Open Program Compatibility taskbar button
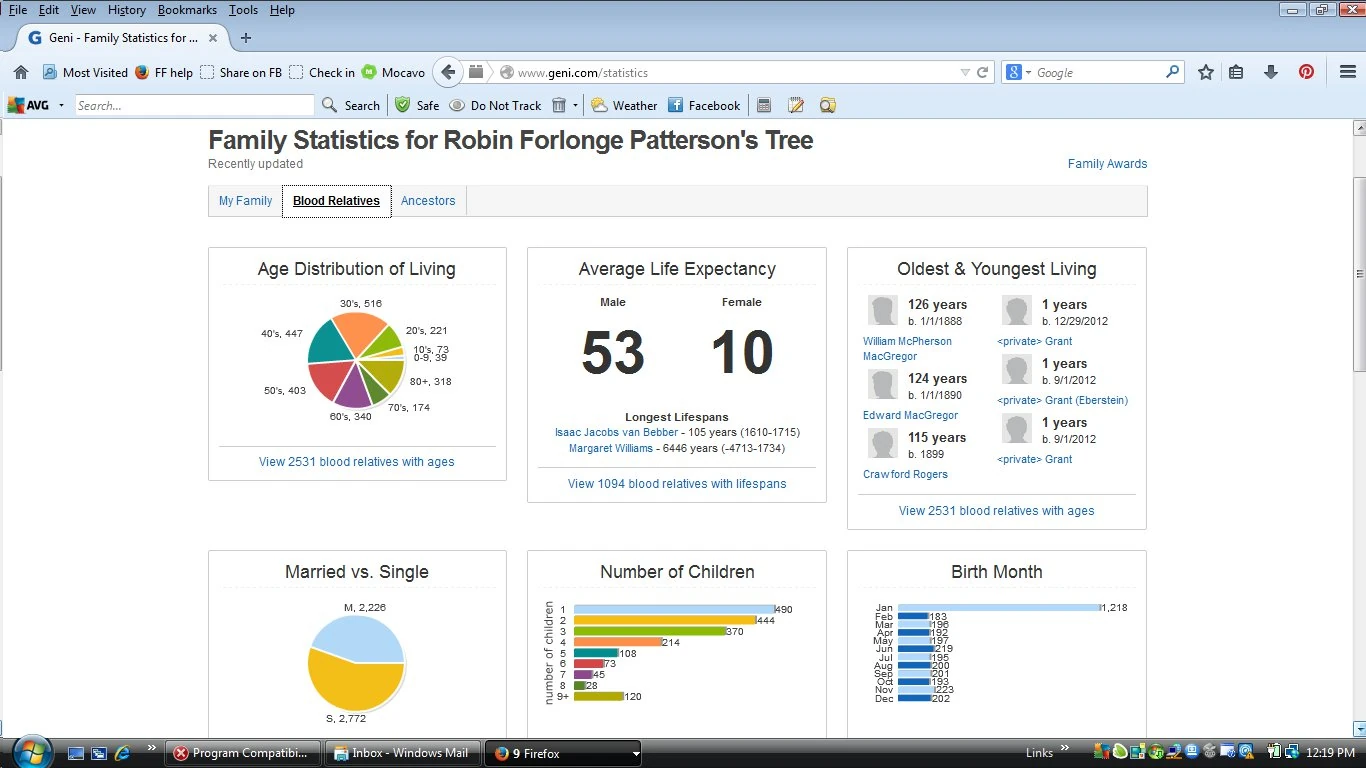This screenshot has width=1366, height=768. (x=245, y=753)
